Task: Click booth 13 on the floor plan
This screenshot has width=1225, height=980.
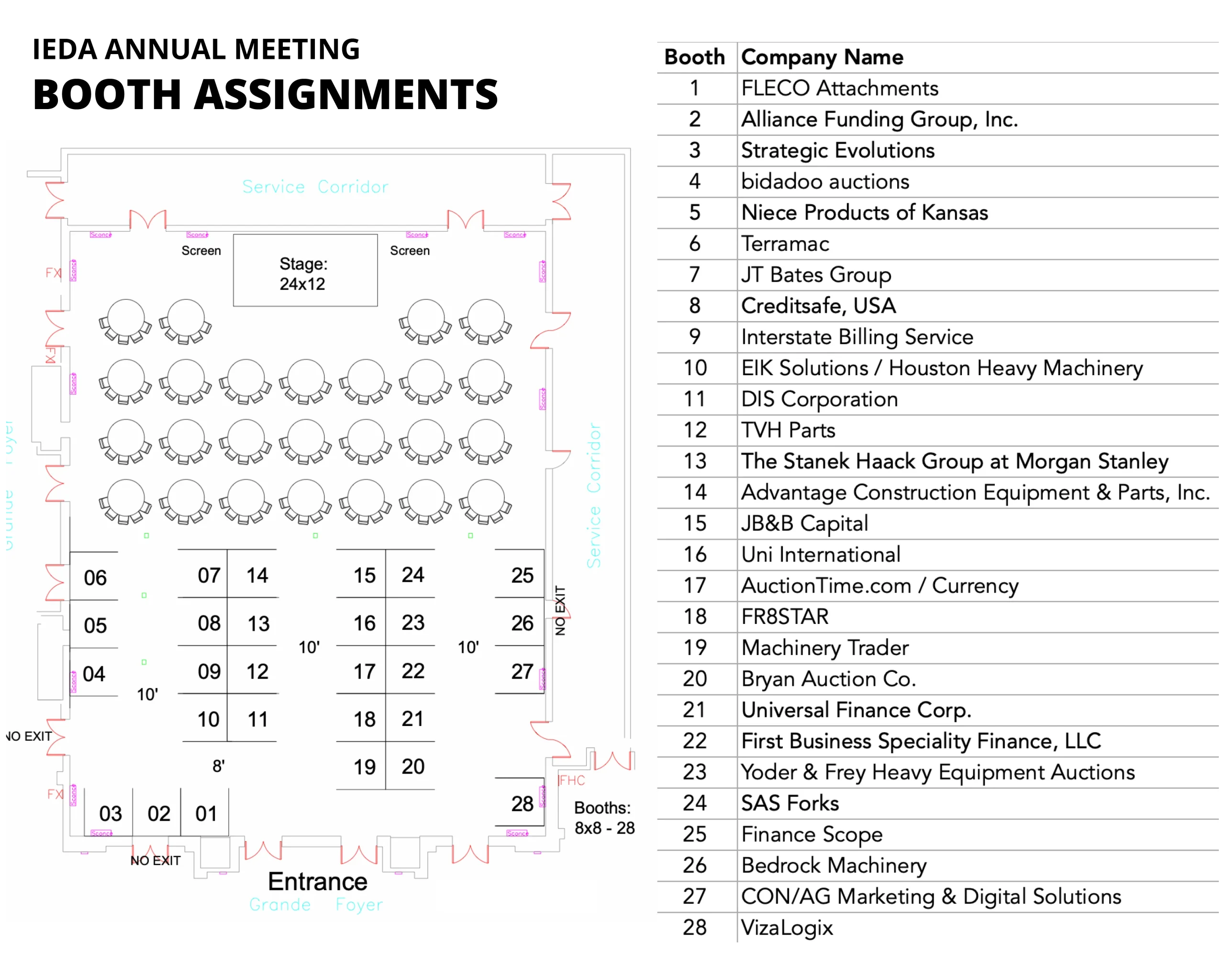Action: [258, 624]
